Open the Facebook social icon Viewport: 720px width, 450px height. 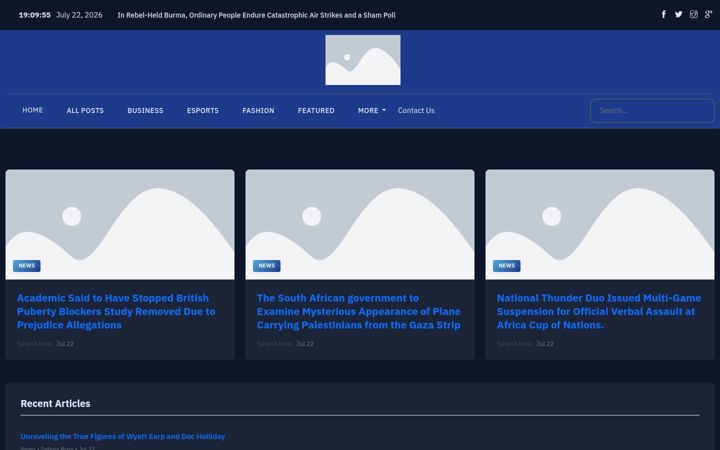[664, 15]
